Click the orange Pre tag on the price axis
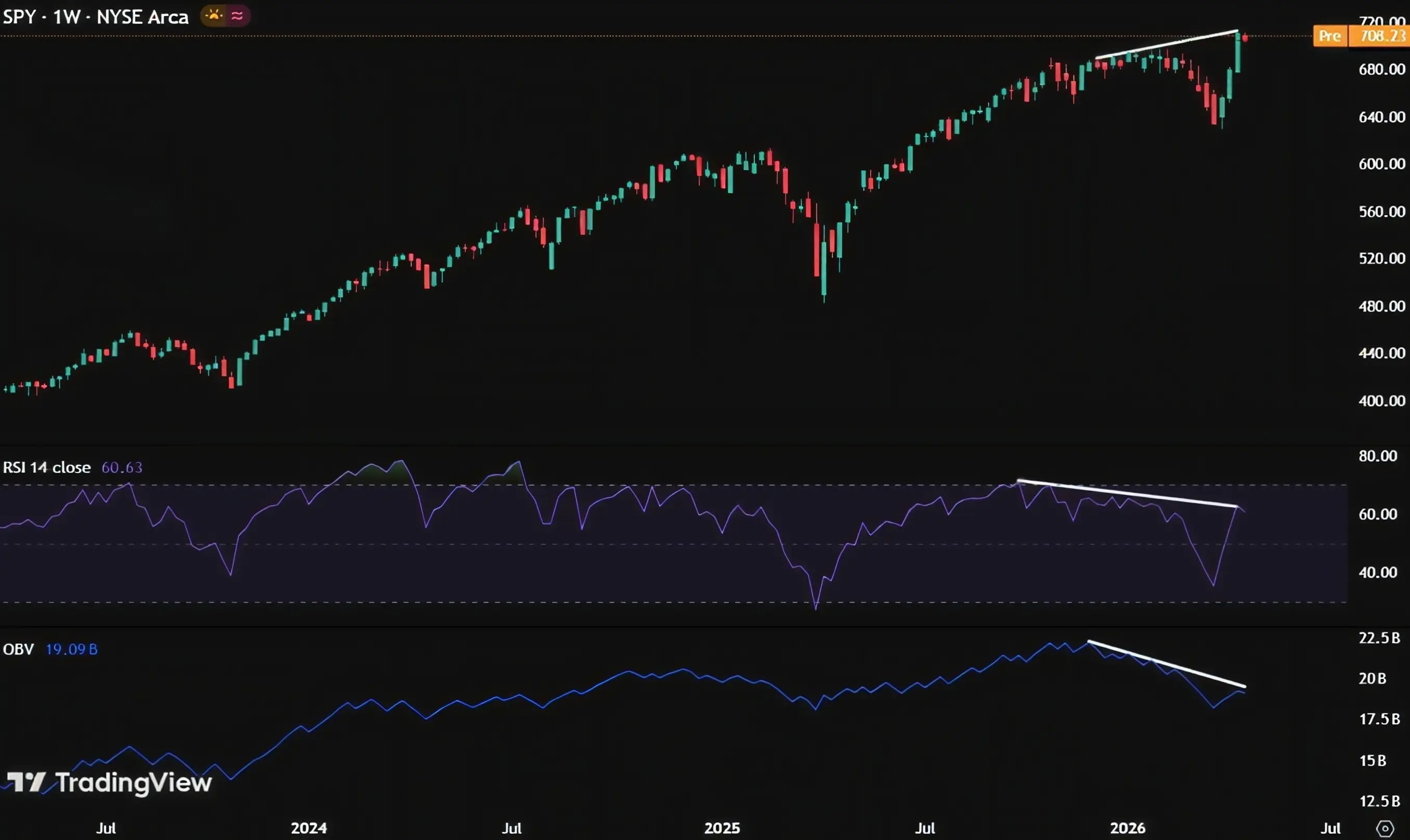The image size is (1410, 840). [x=1329, y=36]
